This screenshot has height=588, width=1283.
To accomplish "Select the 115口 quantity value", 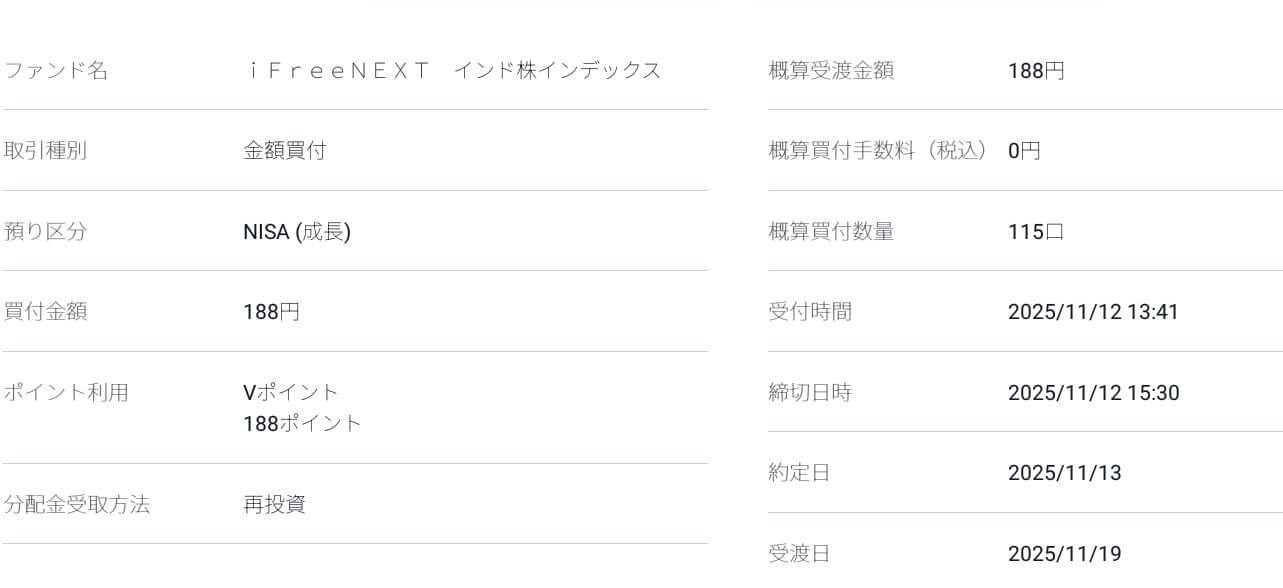I will click(x=1036, y=232).
